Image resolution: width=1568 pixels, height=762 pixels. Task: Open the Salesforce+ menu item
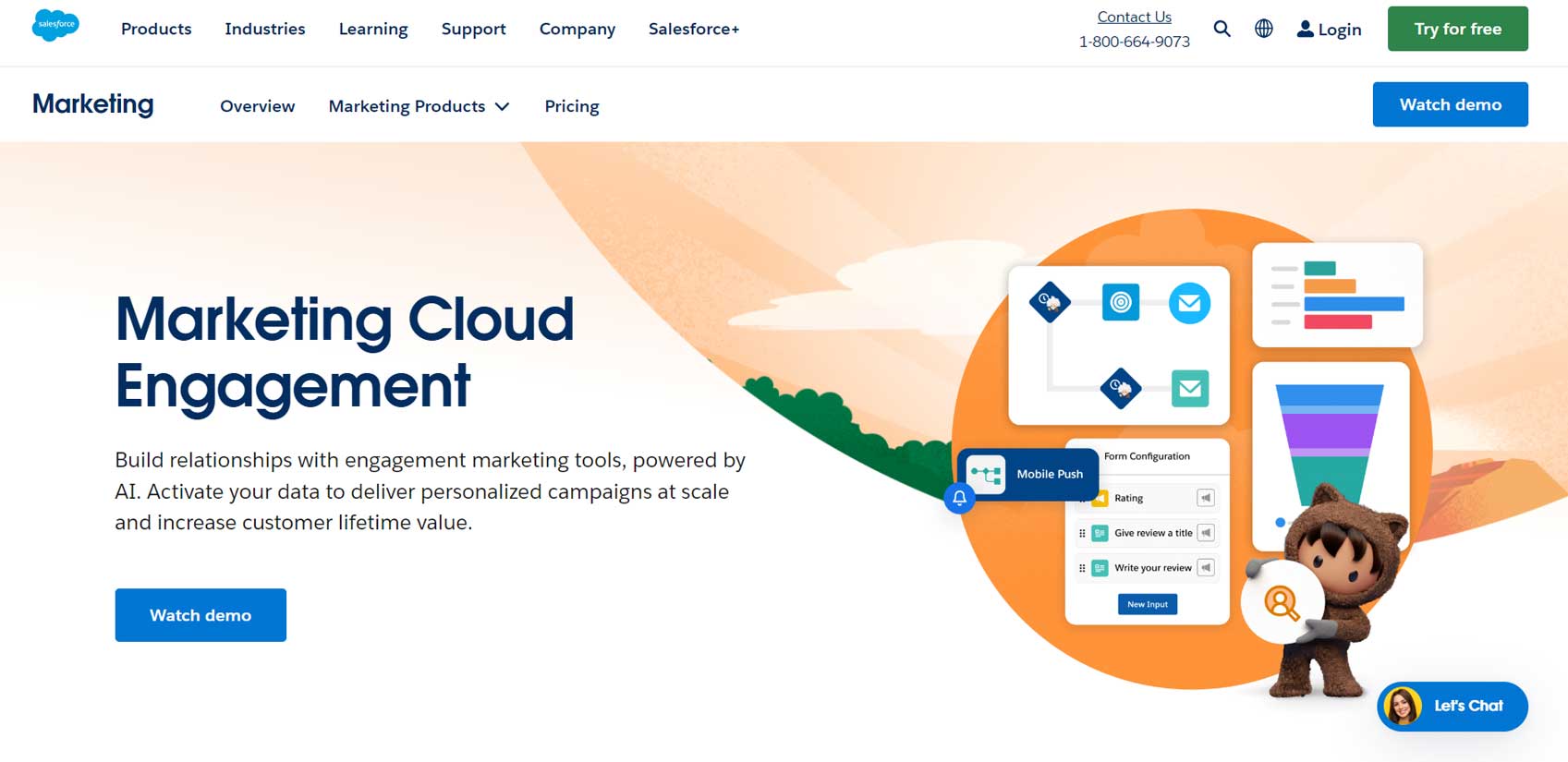click(694, 29)
